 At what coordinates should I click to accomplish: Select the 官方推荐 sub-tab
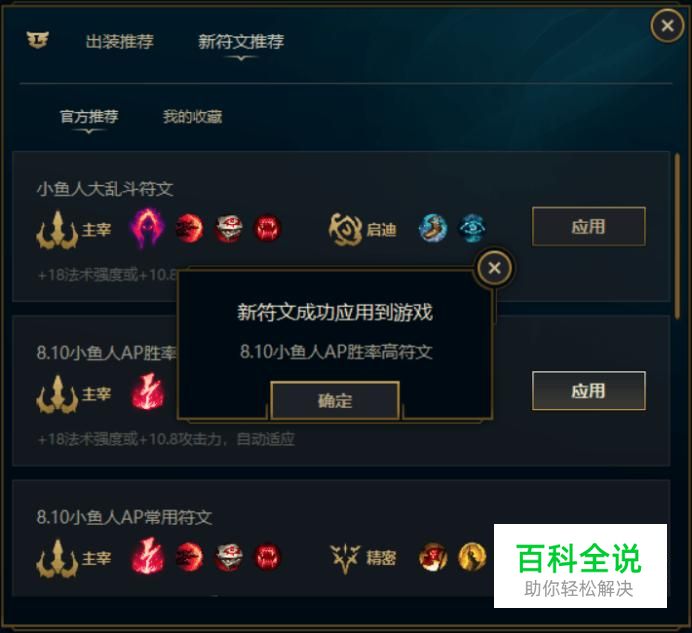89,117
